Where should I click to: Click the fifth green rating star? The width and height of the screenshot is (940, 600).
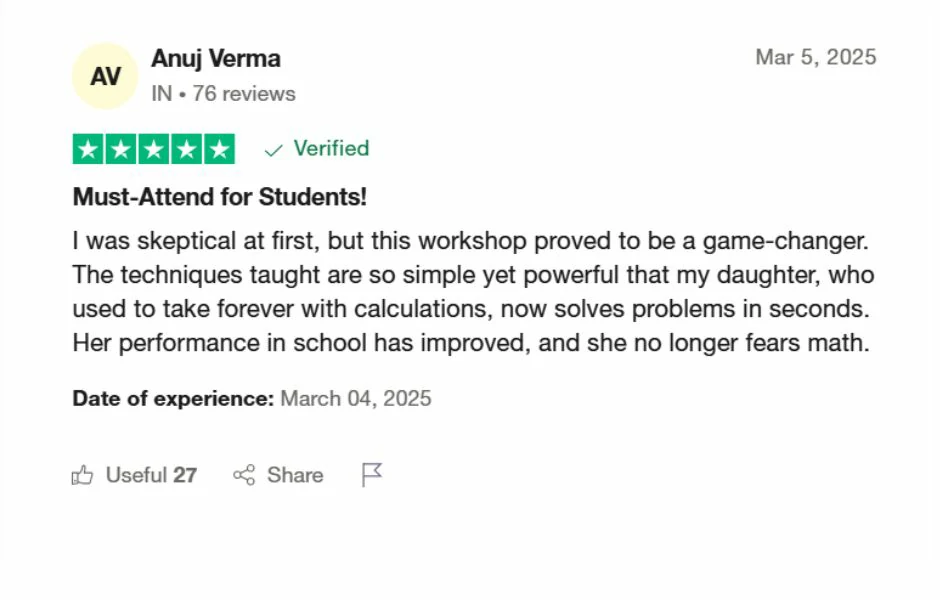(x=218, y=150)
